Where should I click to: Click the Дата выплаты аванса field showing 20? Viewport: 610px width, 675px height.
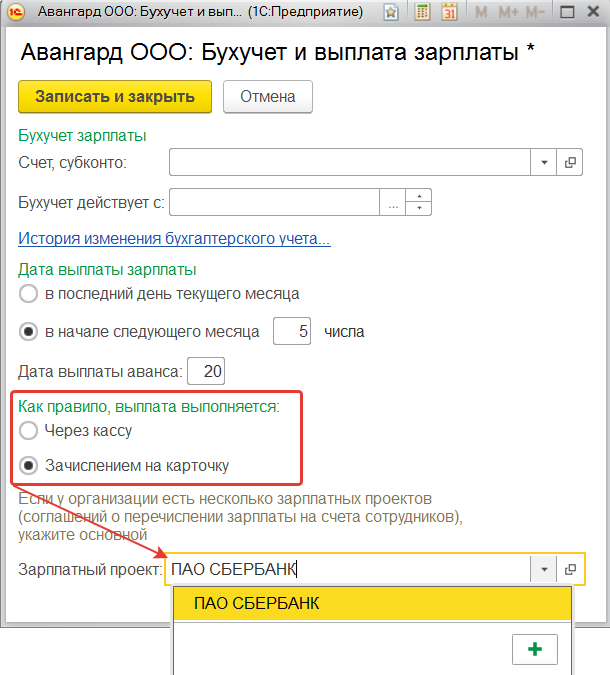[x=206, y=371]
